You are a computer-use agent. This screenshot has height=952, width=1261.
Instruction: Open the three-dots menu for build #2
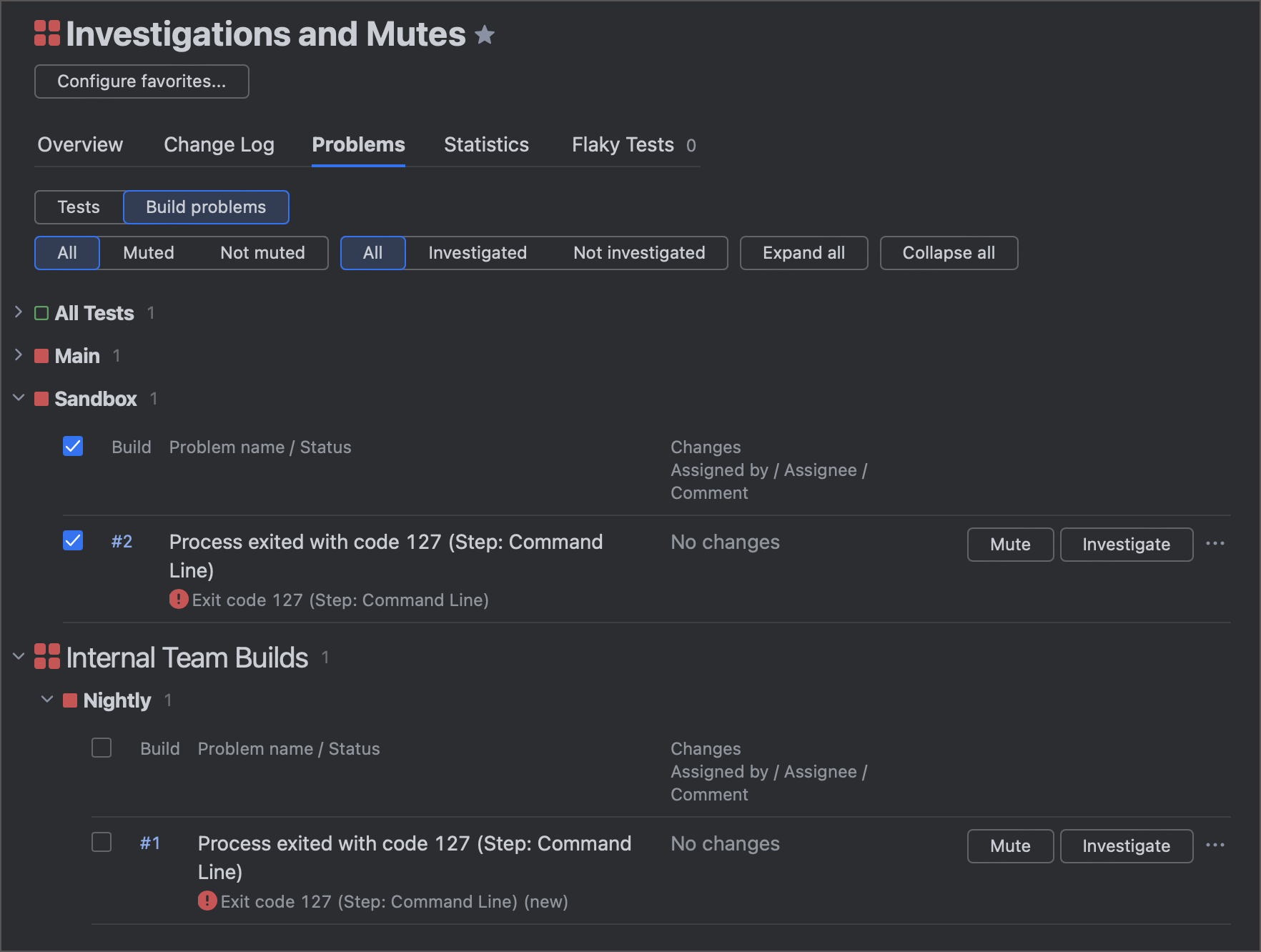click(x=1215, y=544)
